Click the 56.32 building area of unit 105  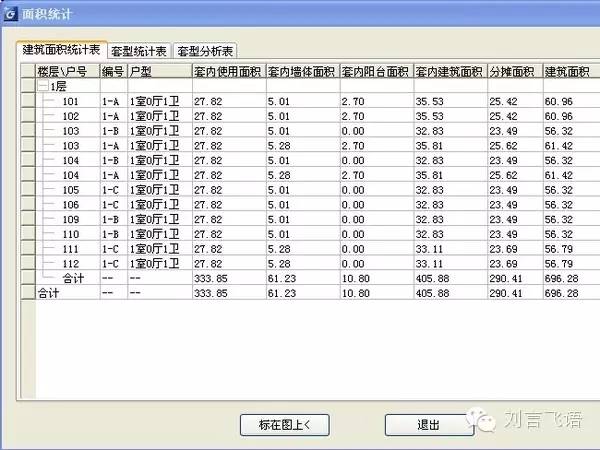click(558, 190)
